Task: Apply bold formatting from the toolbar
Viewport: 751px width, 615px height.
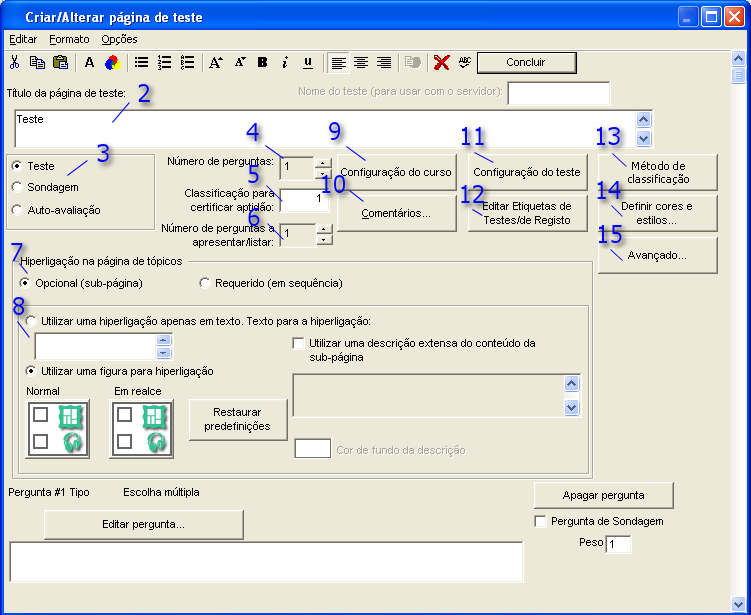Action: point(262,62)
